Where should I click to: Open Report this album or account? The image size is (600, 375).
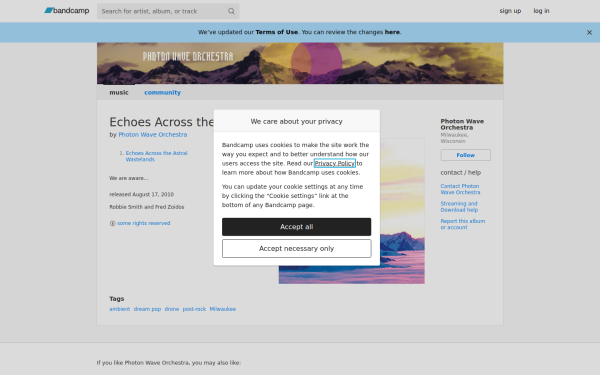tap(462, 224)
